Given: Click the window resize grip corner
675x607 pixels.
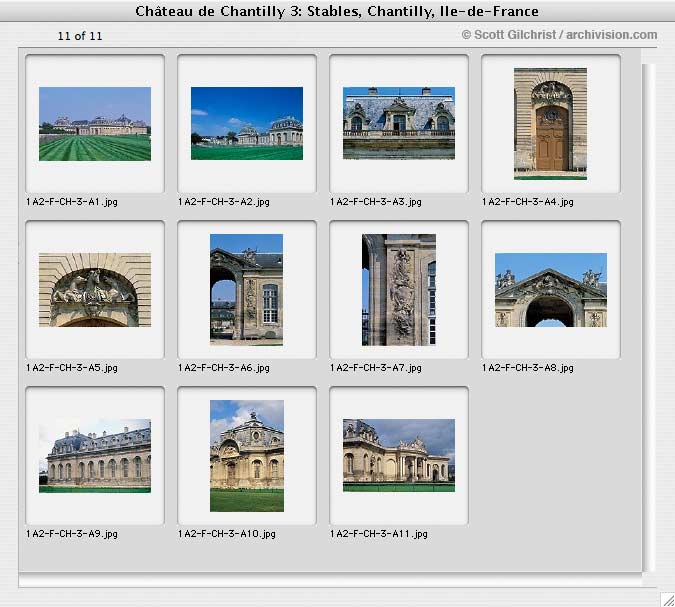Looking at the screenshot, I should 668,599.
